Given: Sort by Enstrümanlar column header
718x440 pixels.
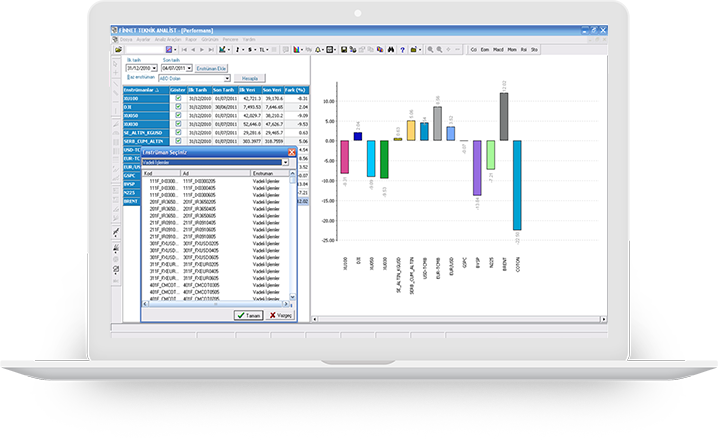Looking at the screenshot, I should coord(146,90).
